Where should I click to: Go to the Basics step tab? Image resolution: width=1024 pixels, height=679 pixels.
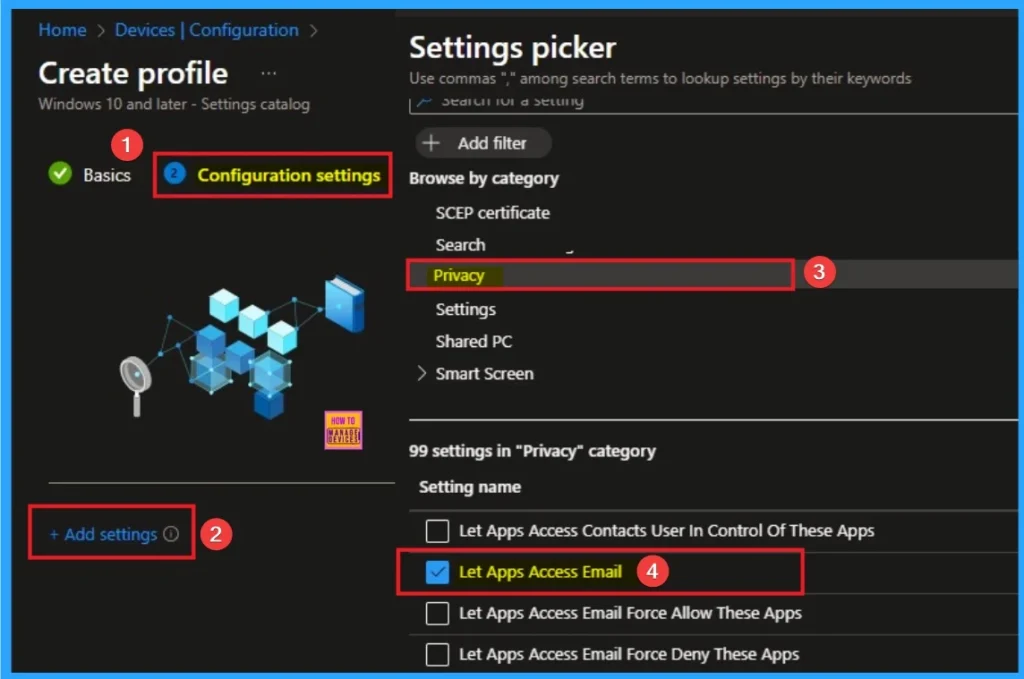106,175
